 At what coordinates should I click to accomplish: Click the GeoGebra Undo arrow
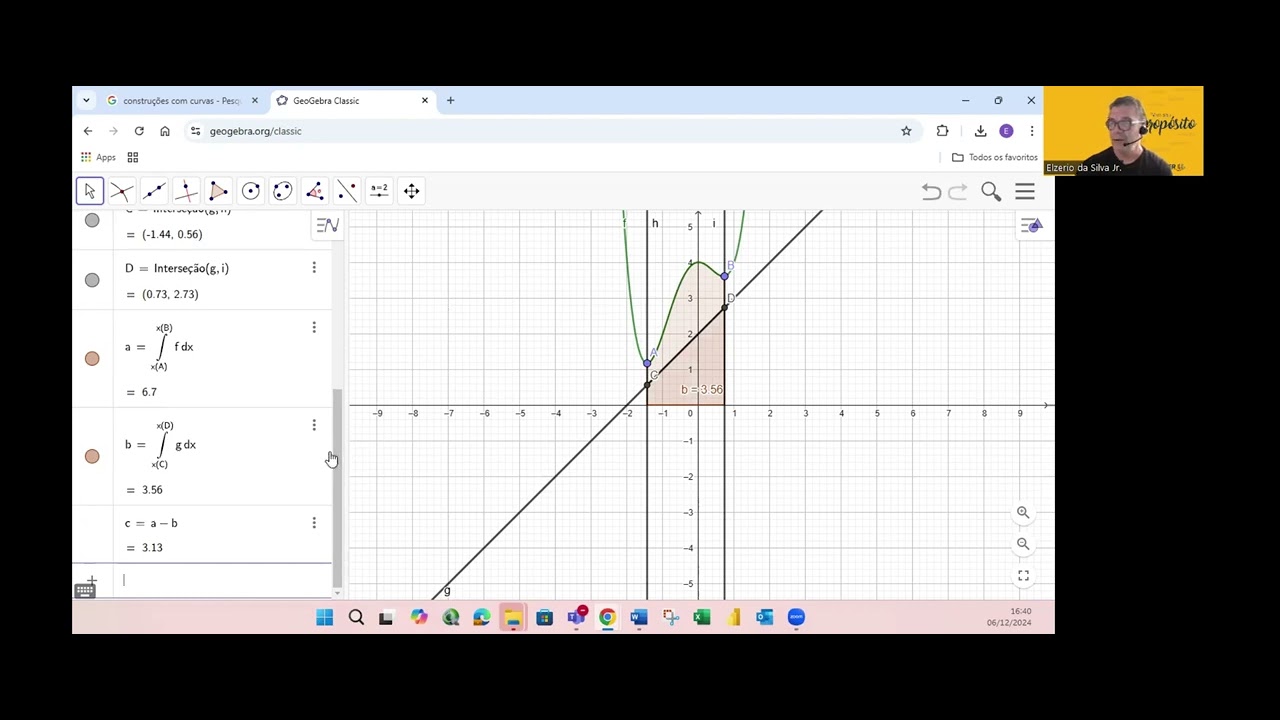click(931, 191)
